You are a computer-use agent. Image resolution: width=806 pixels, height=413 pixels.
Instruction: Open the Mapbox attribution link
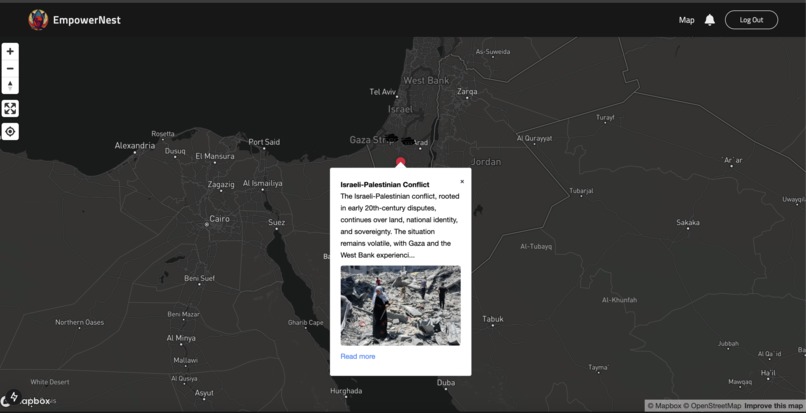[x=664, y=406]
